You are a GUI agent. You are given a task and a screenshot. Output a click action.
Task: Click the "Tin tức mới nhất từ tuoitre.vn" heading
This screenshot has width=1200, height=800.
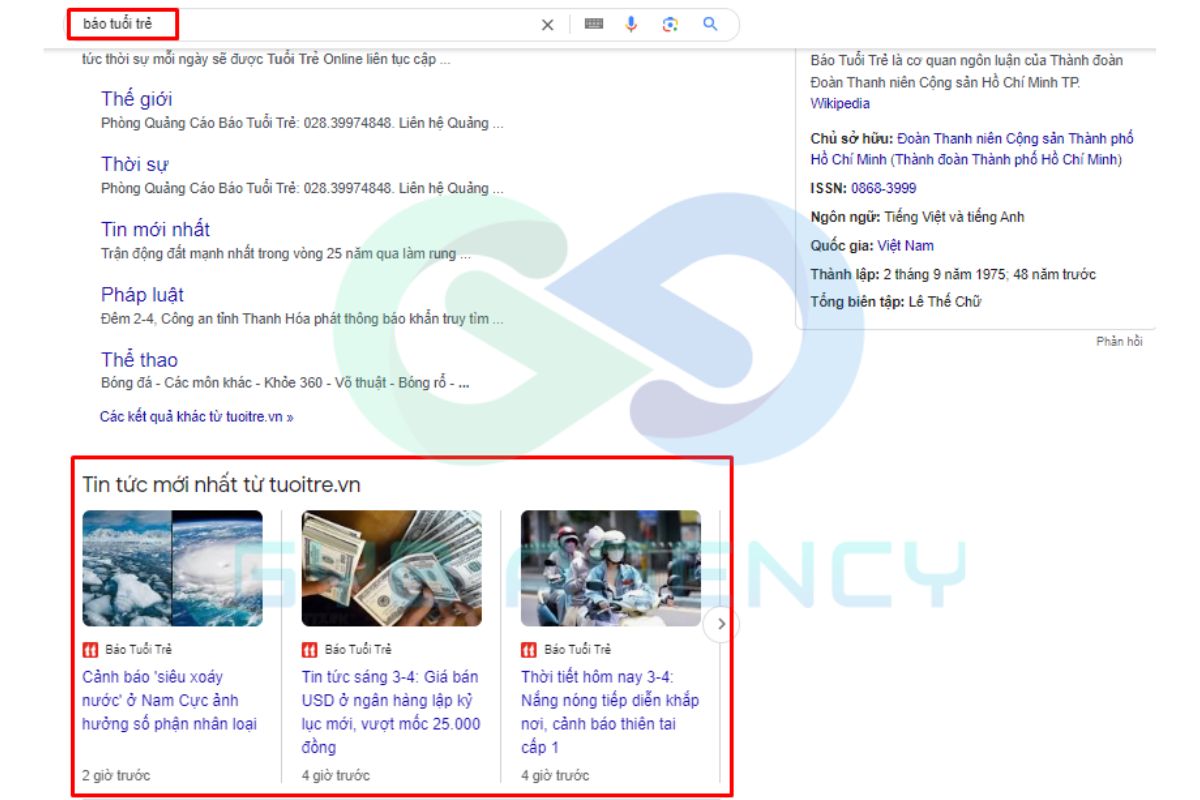click(x=221, y=485)
